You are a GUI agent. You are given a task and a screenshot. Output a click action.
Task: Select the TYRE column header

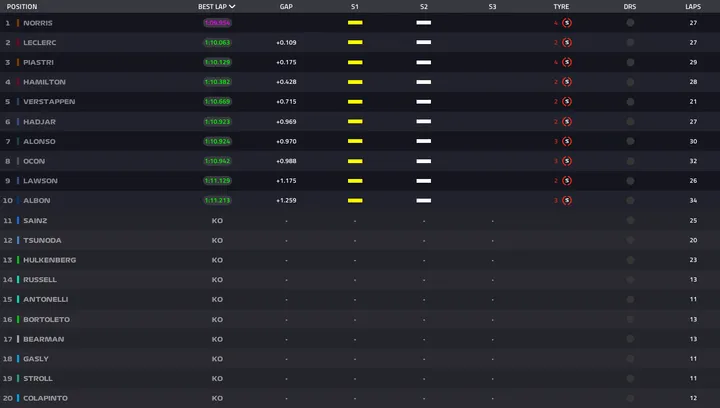561,6
